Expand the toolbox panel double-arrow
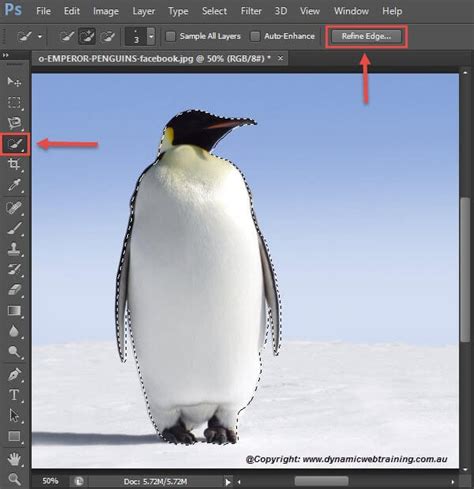Screen dimensions: 474x489 point(6,55)
